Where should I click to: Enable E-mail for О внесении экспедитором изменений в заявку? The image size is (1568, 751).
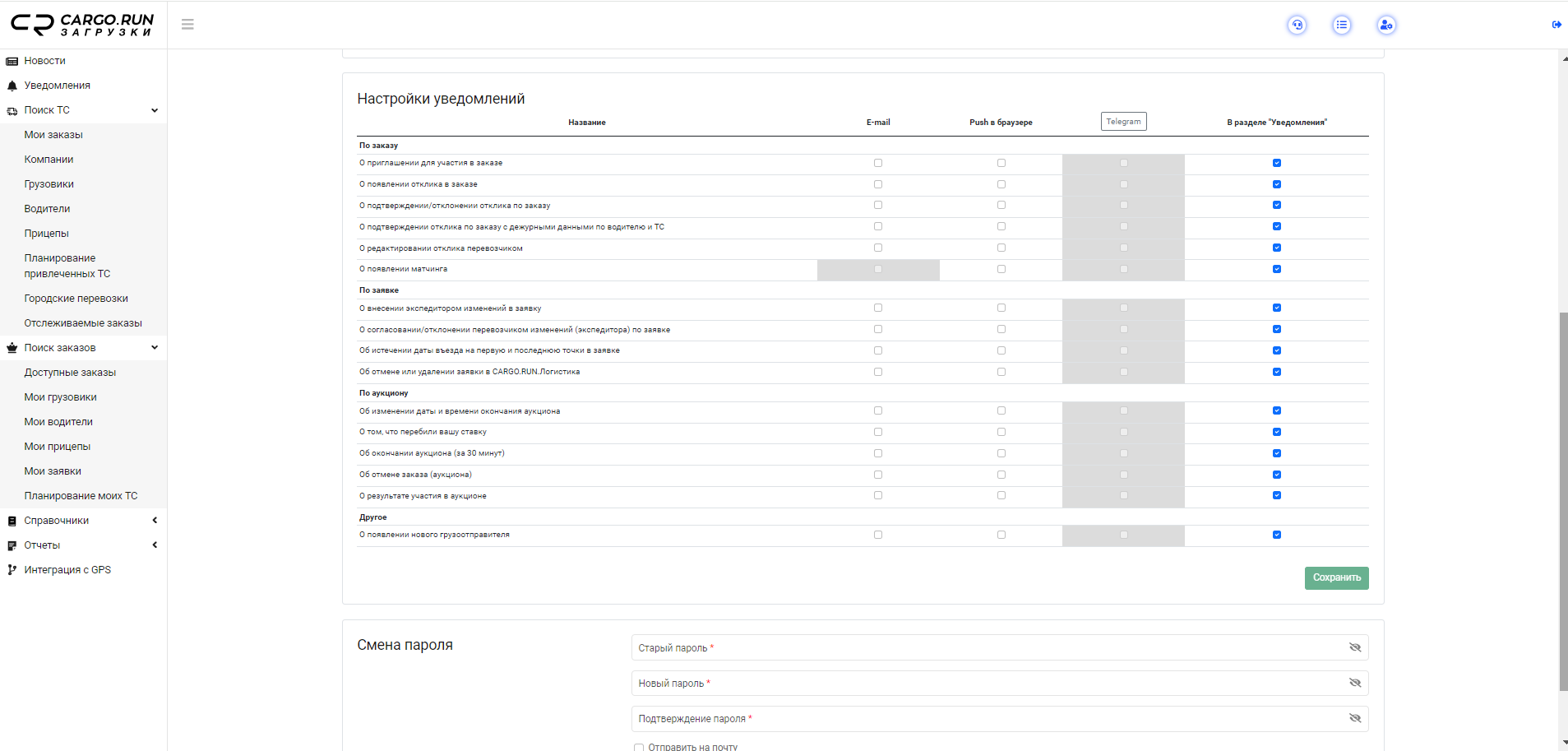tap(878, 308)
